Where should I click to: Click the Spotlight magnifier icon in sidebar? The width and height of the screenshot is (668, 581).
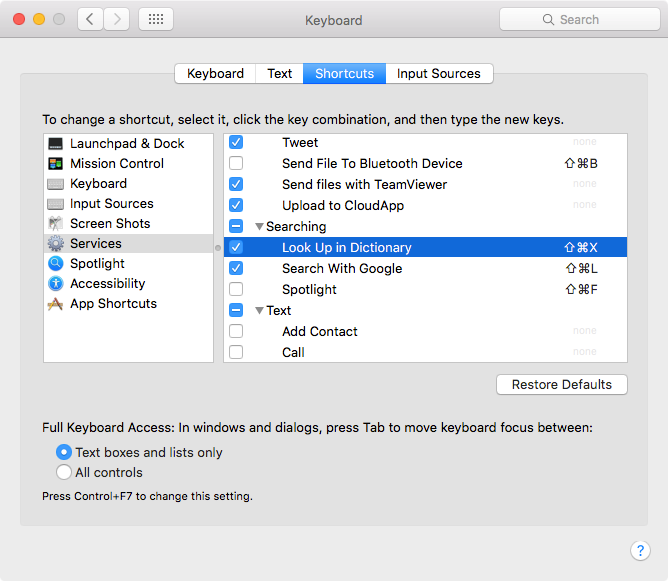pyautogui.click(x=55, y=264)
